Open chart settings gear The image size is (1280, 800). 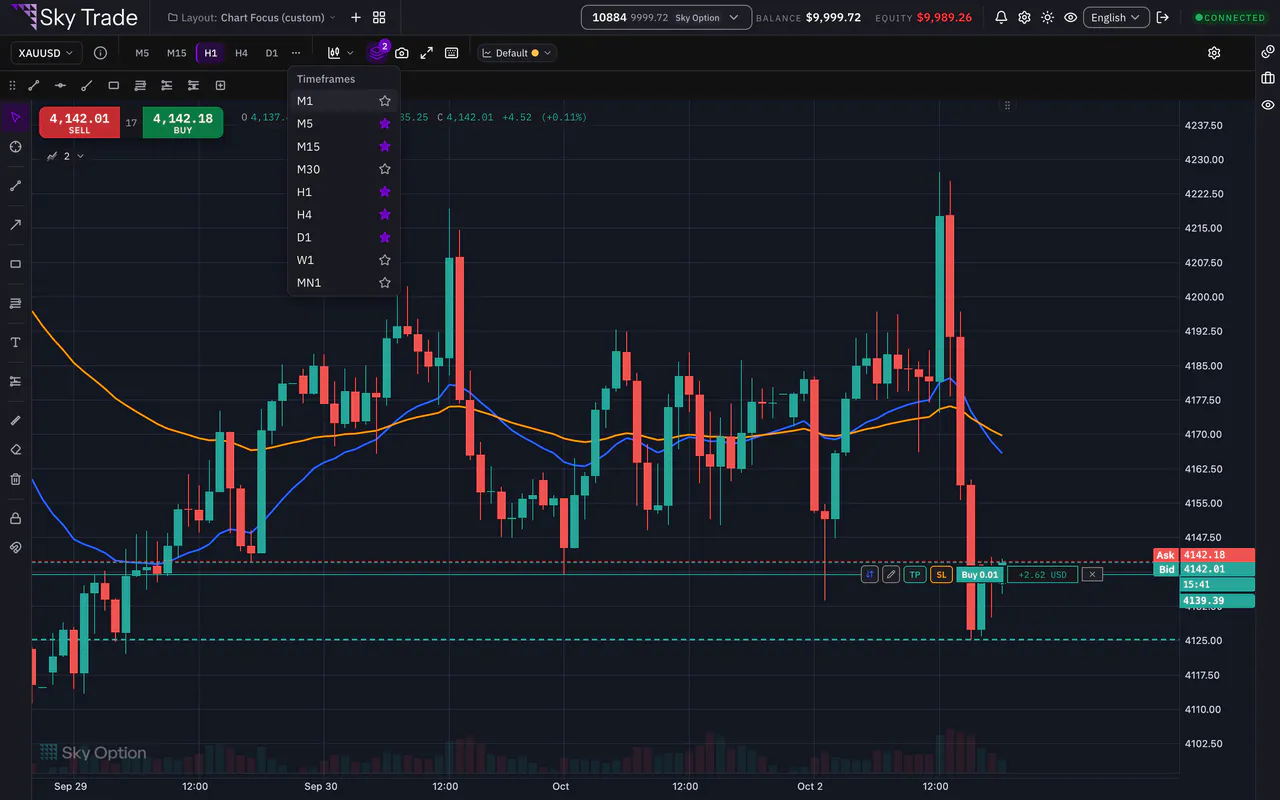[1214, 53]
